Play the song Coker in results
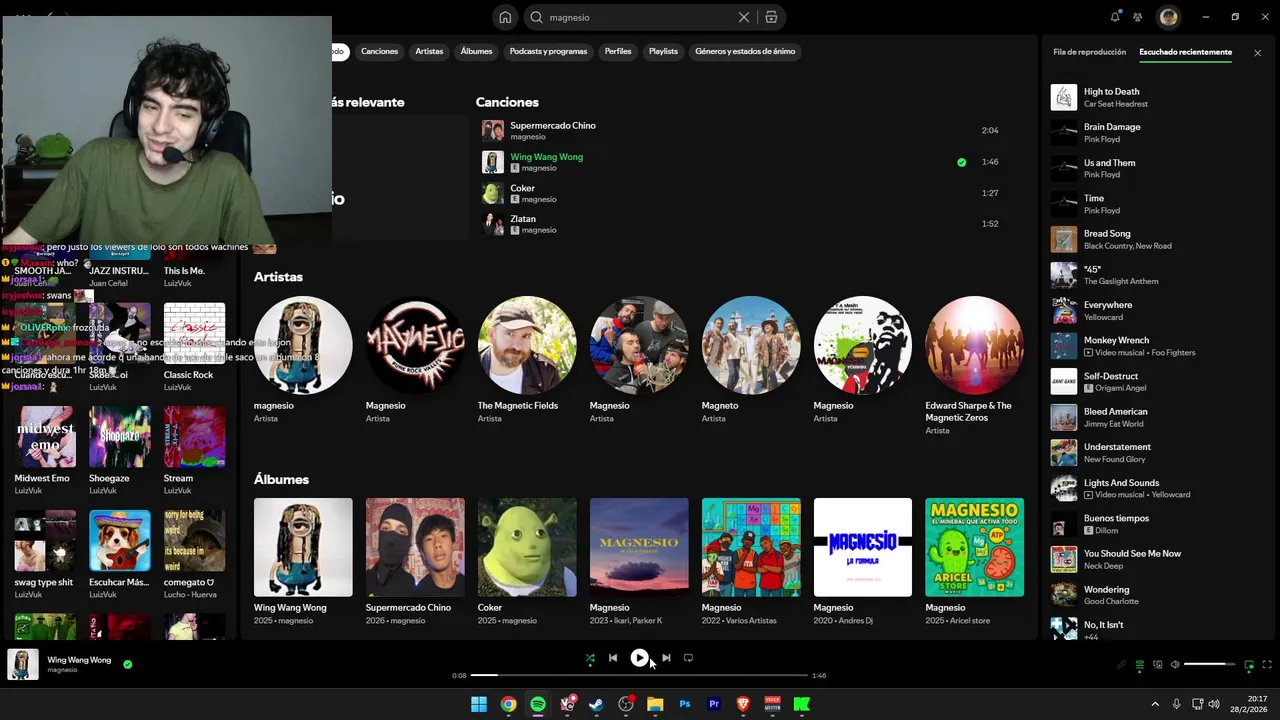Screen dimensions: 1280x720 point(740,193)
